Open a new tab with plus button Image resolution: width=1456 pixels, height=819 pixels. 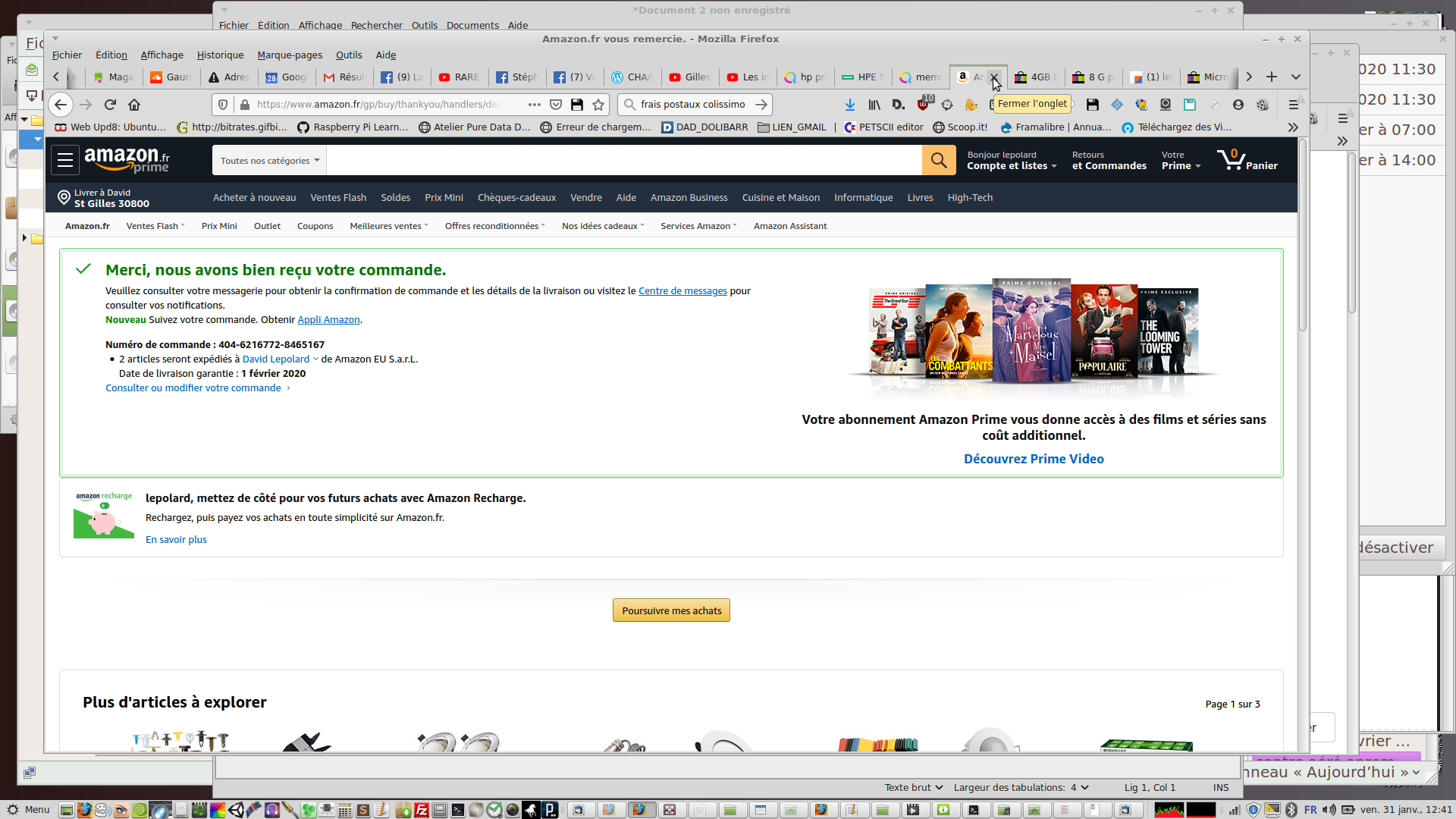tap(1272, 77)
